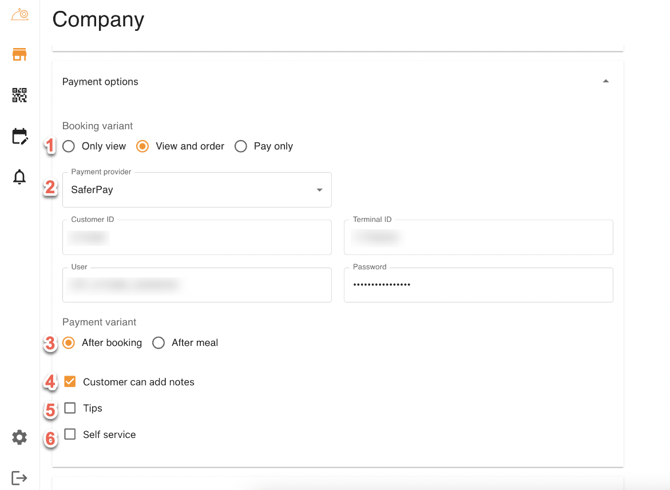The height and width of the screenshot is (490, 670).
Task: Select After meal payment variant
Action: [x=159, y=343]
